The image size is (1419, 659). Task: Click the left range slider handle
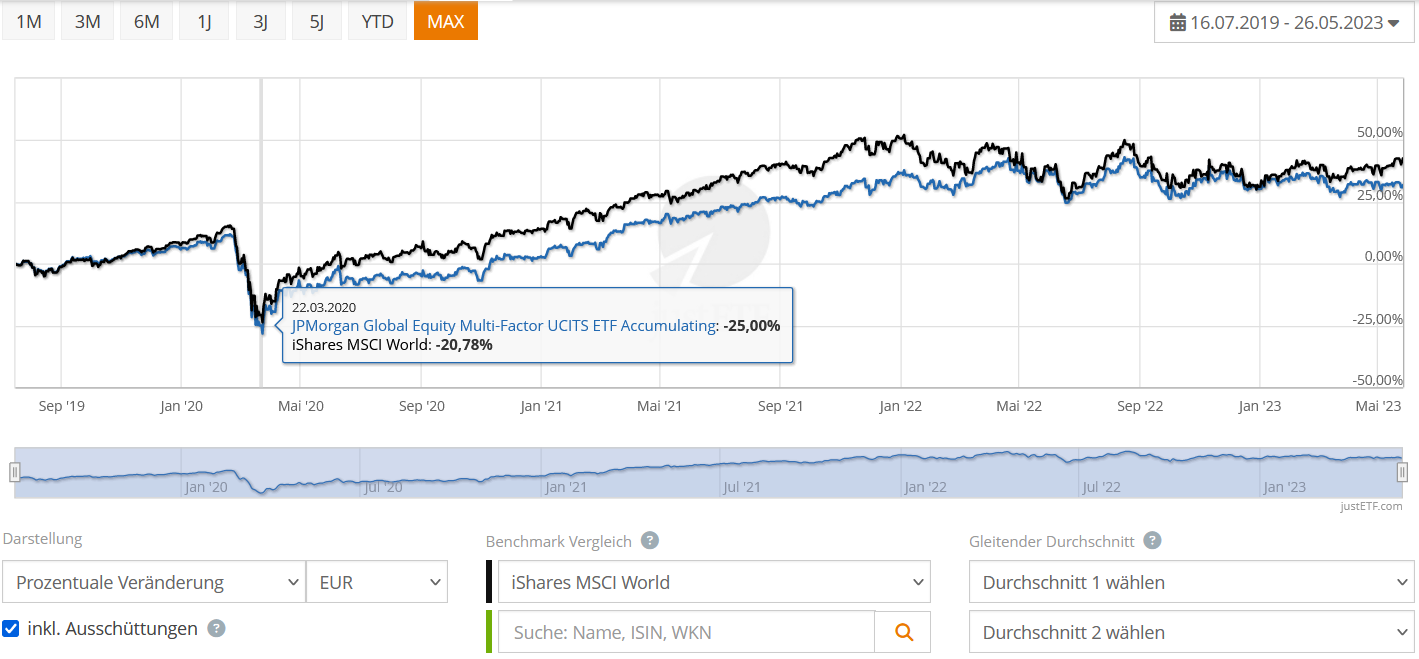(15, 472)
